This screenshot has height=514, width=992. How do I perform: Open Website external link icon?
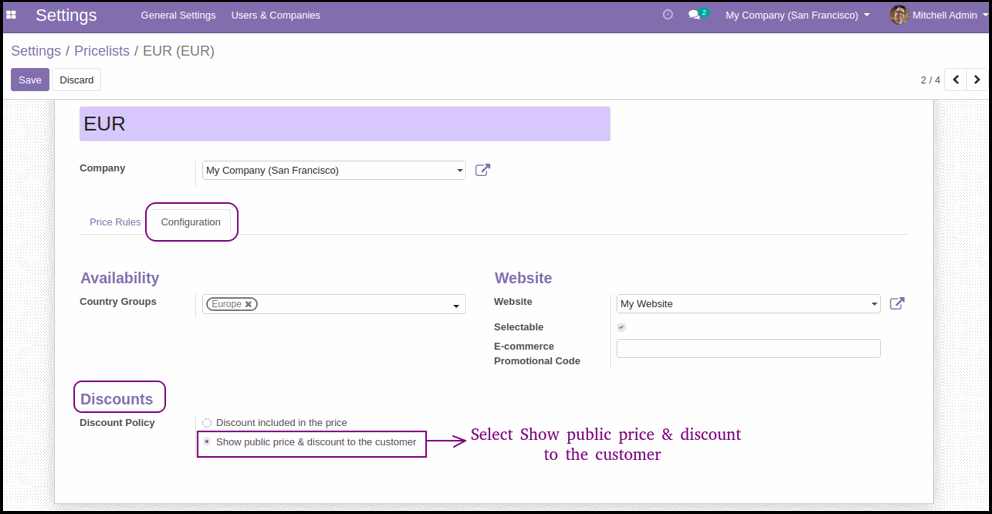pyautogui.click(x=897, y=304)
